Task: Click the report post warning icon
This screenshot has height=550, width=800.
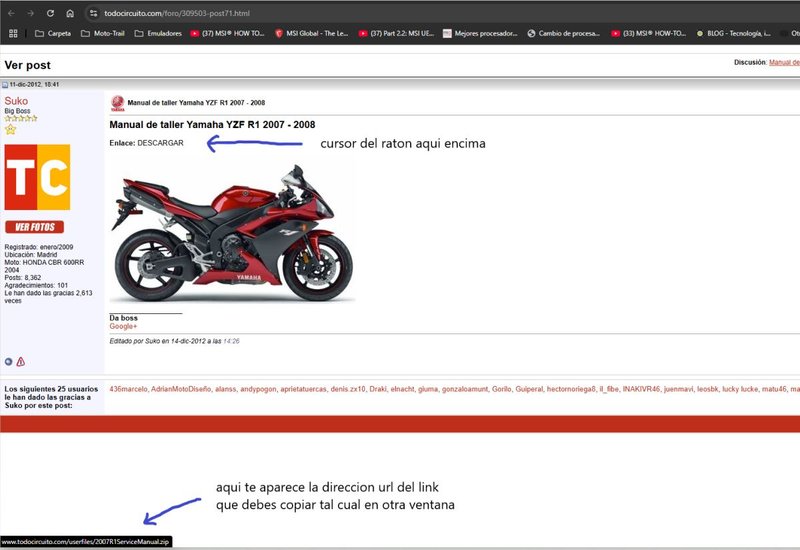Action: tap(20, 362)
